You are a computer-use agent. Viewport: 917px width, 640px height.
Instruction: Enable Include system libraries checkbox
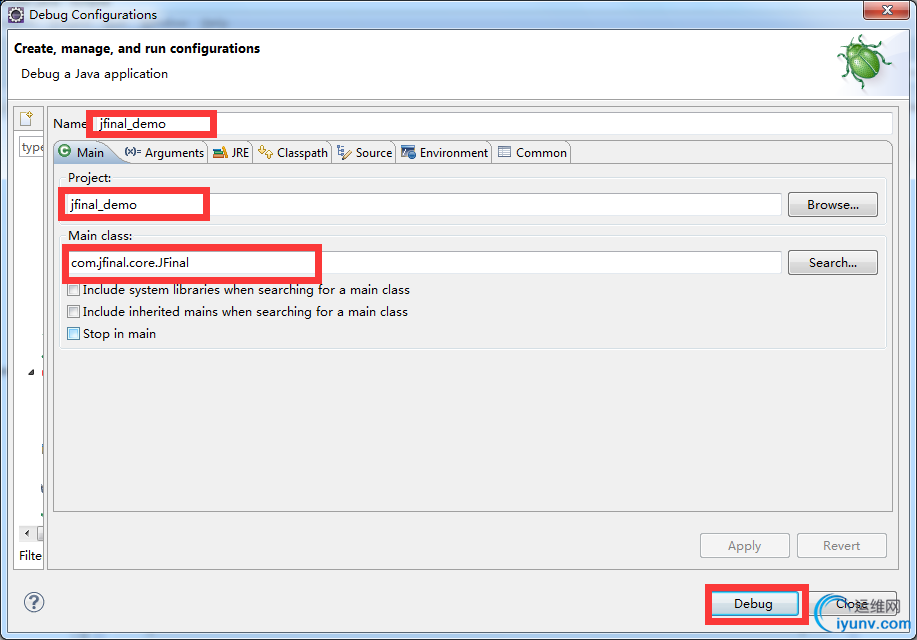coord(73,290)
